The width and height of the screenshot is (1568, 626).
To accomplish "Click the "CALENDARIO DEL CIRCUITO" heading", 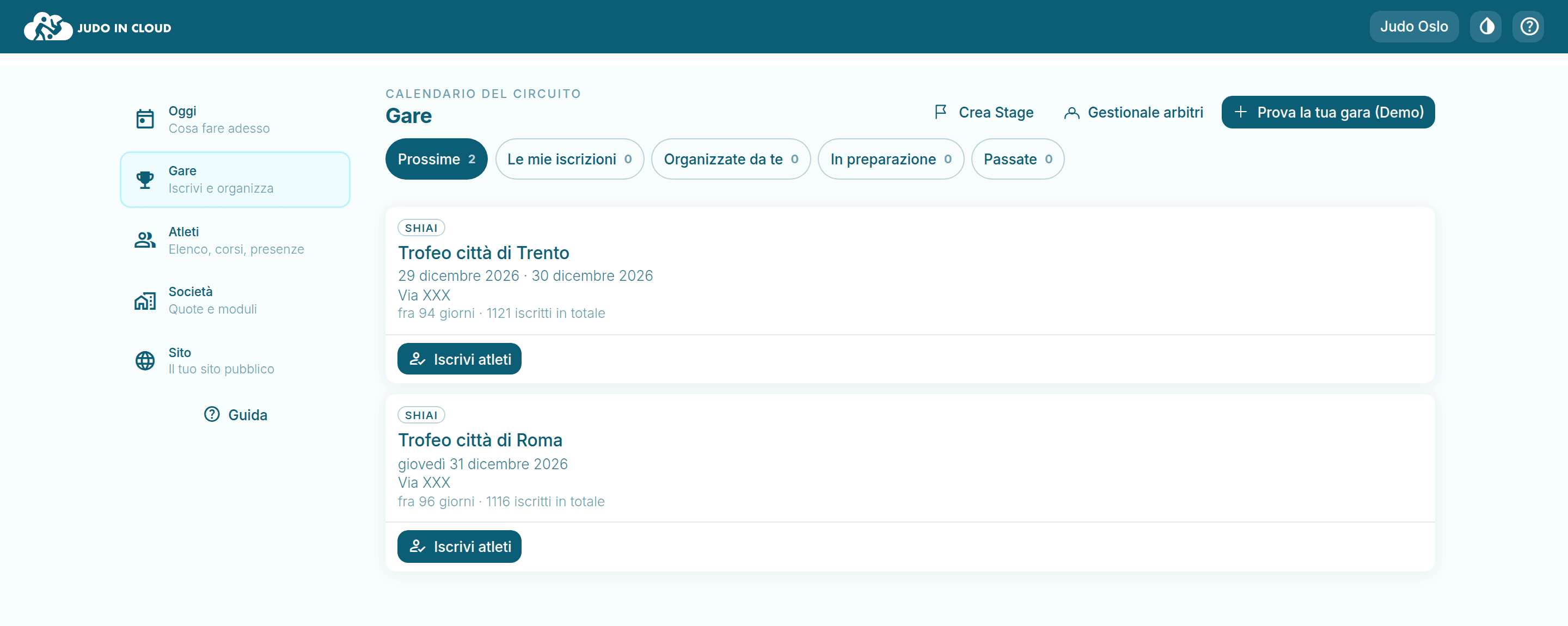I will 483,94.
